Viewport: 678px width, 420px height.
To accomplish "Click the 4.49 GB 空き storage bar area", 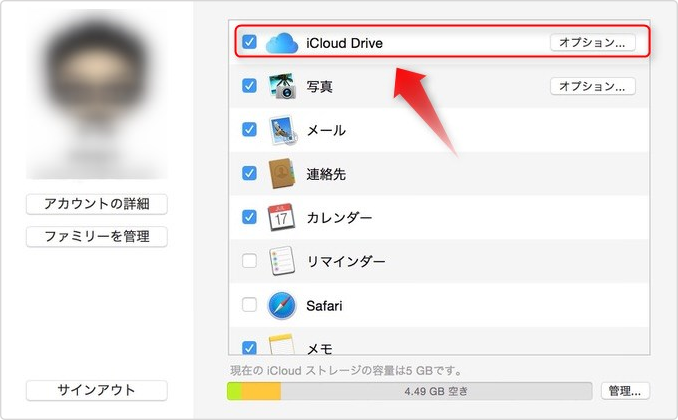I will 436,391.
